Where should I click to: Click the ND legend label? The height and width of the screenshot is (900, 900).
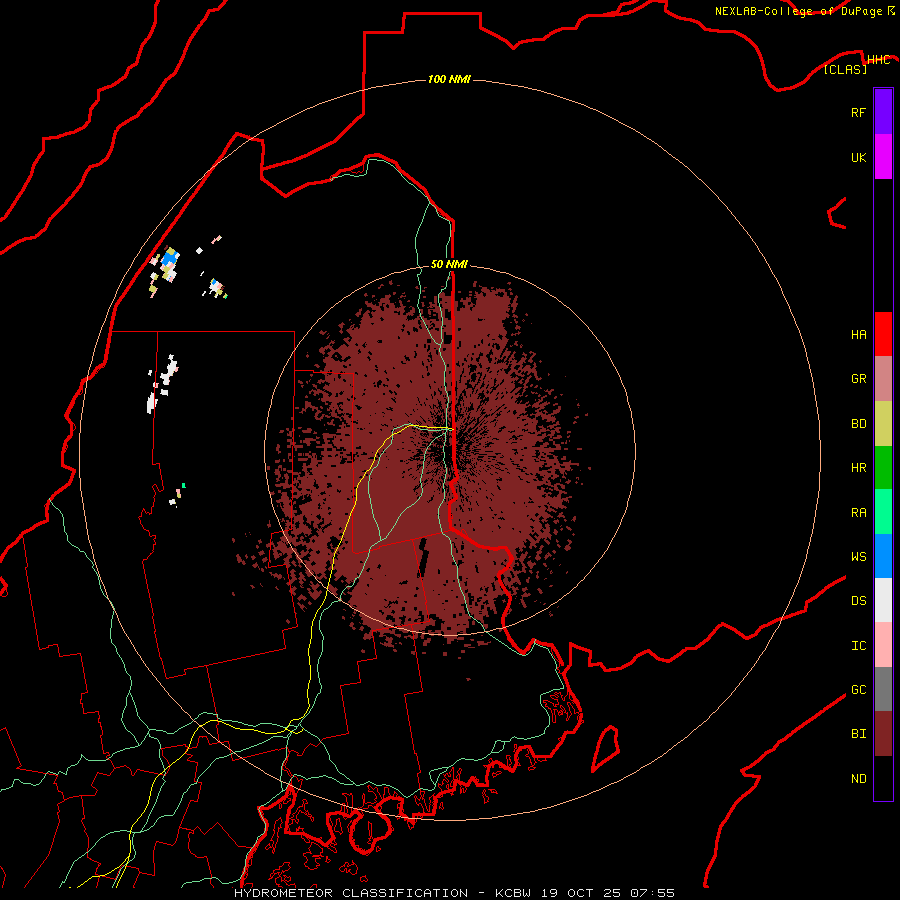[x=858, y=778]
